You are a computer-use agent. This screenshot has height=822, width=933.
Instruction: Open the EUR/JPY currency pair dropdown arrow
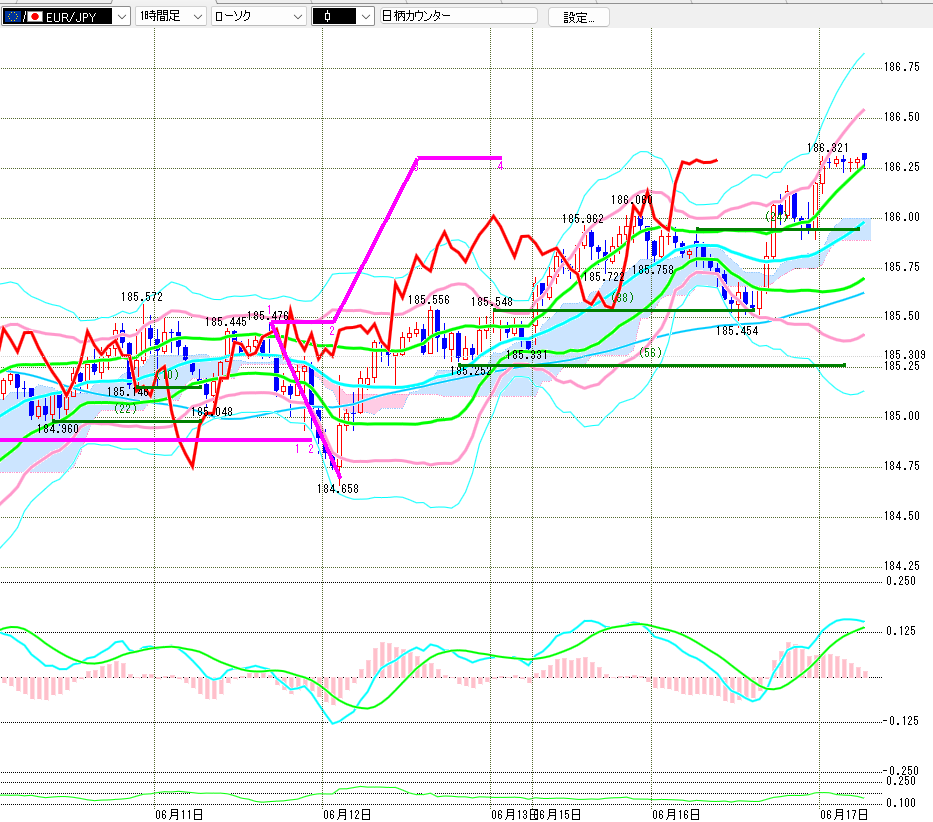[x=122, y=17]
